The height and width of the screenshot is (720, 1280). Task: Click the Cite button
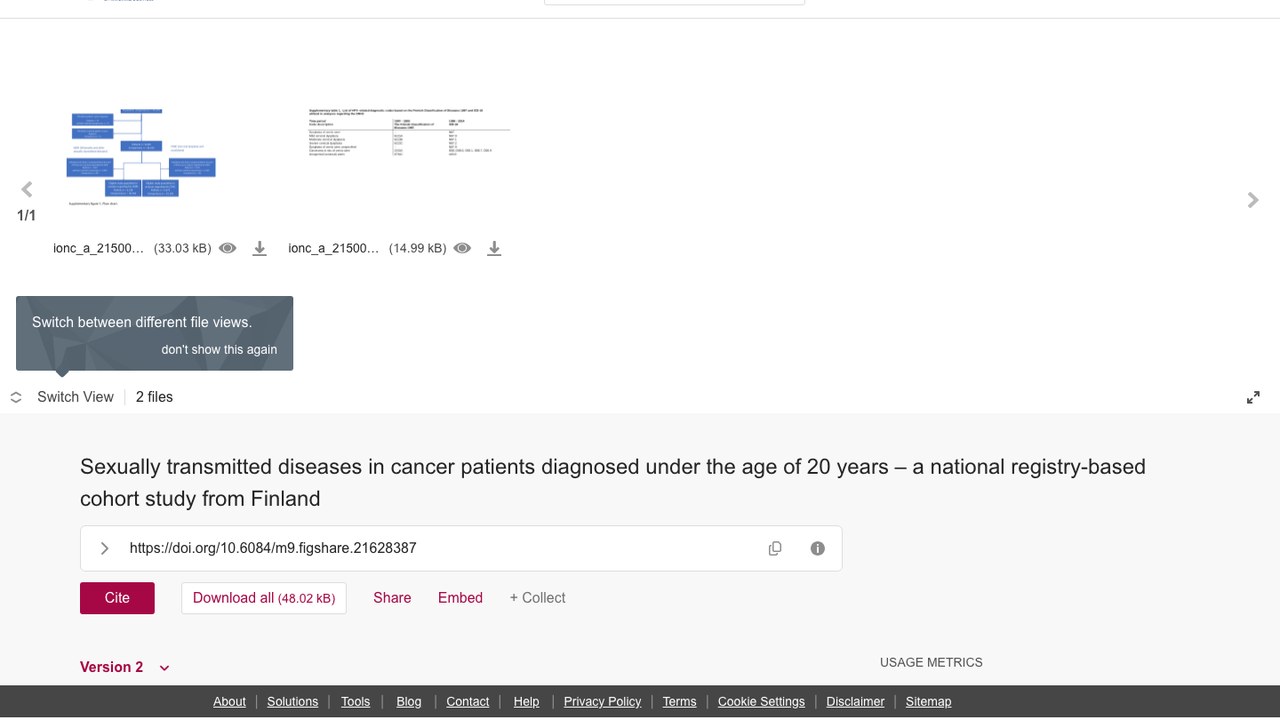point(117,598)
